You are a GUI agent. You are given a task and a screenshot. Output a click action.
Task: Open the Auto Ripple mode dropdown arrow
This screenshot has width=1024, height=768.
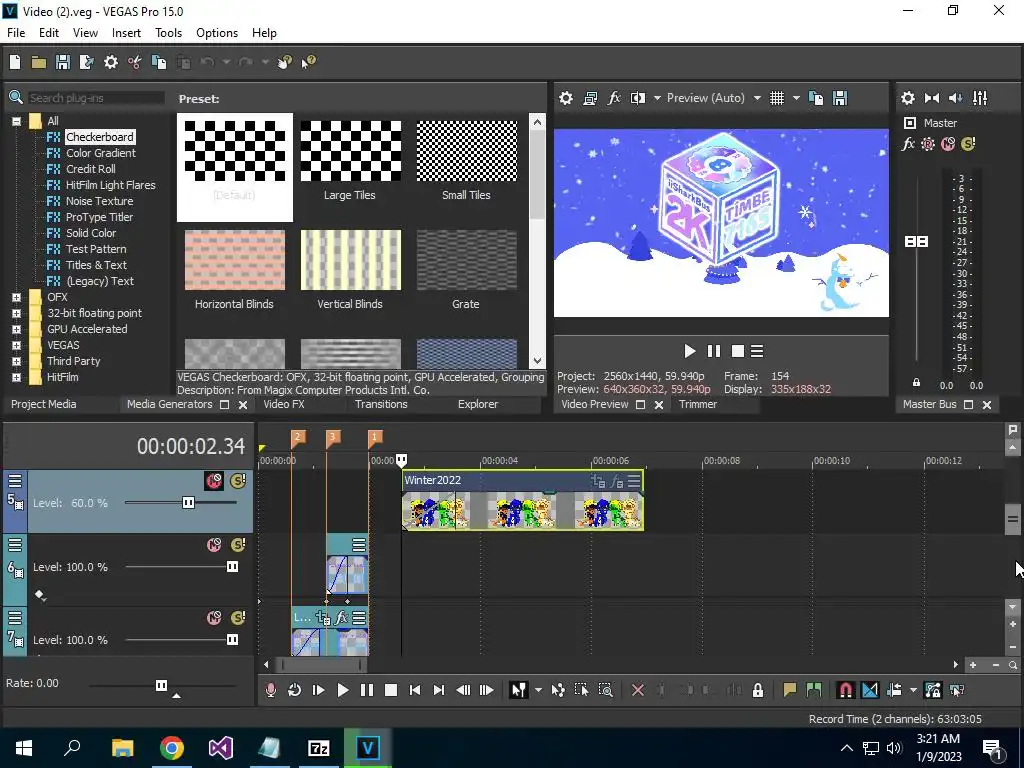[x=913, y=690]
